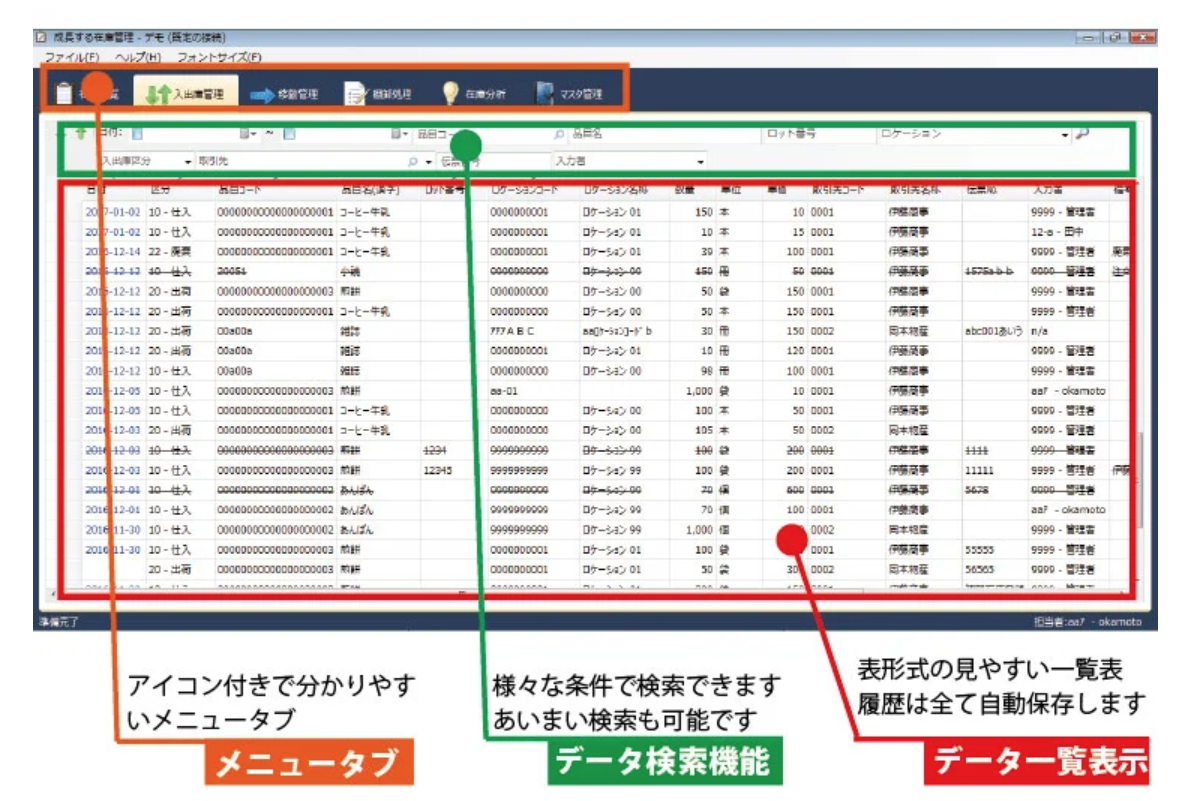The height and width of the screenshot is (801, 1197).
Task: Open the 入力者 dropdown list
Action: click(x=700, y=161)
